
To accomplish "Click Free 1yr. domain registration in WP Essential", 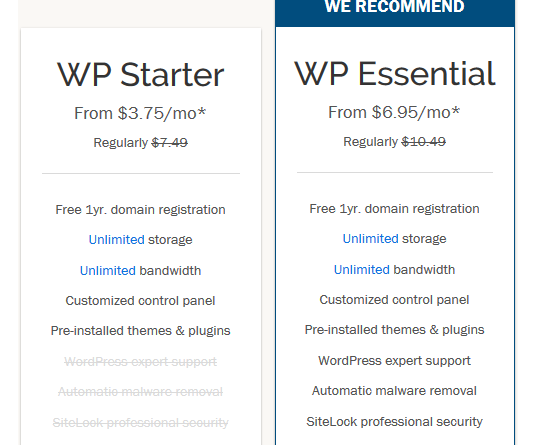I will point(394,208).
